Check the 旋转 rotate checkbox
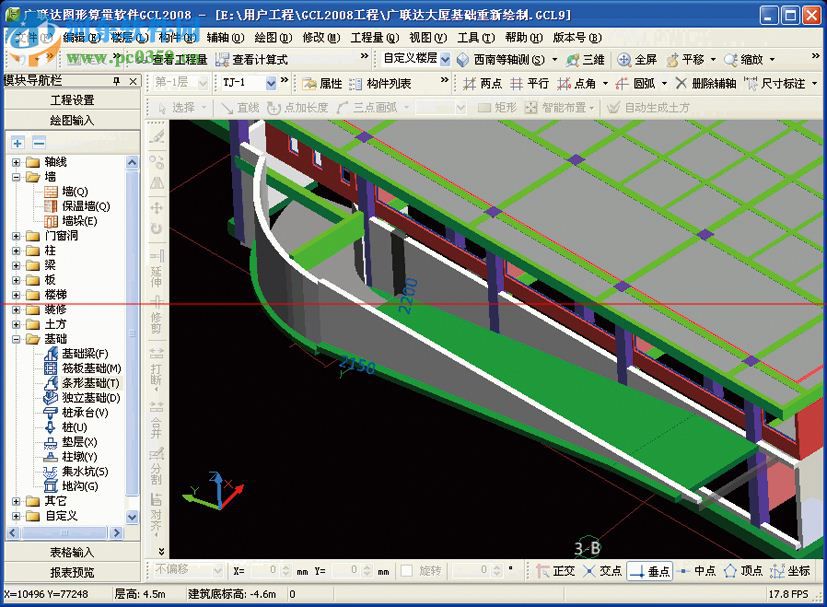Screen dimensions: 827x607 (x=407, y=571)
